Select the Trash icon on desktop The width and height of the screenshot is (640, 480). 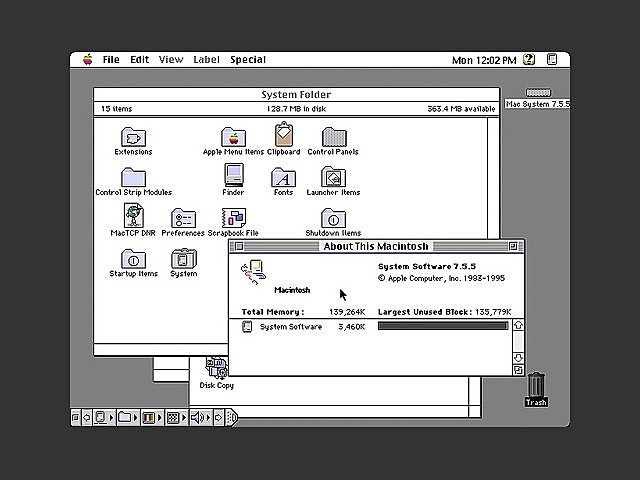click(536, 384)
